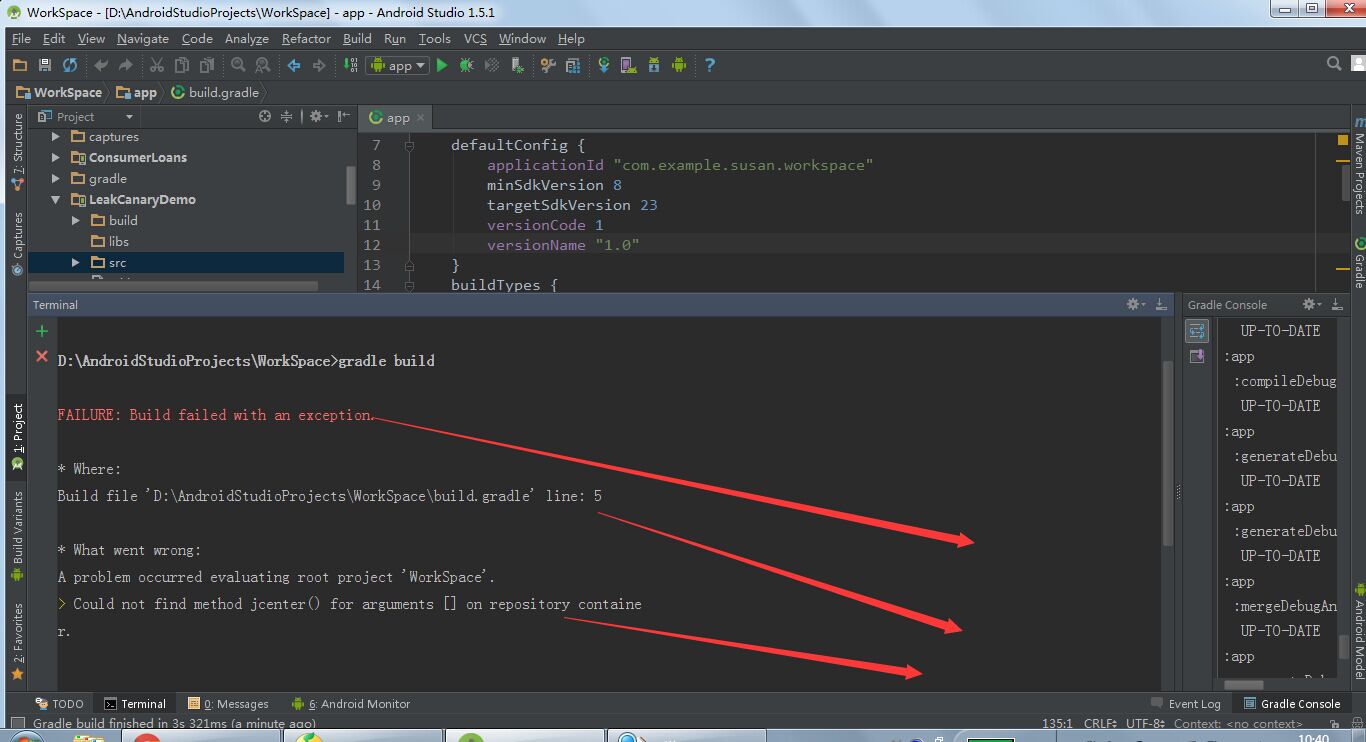Click the Find magnifier icon
This screenshot has width=1366, height=742.
click(238, 65)
